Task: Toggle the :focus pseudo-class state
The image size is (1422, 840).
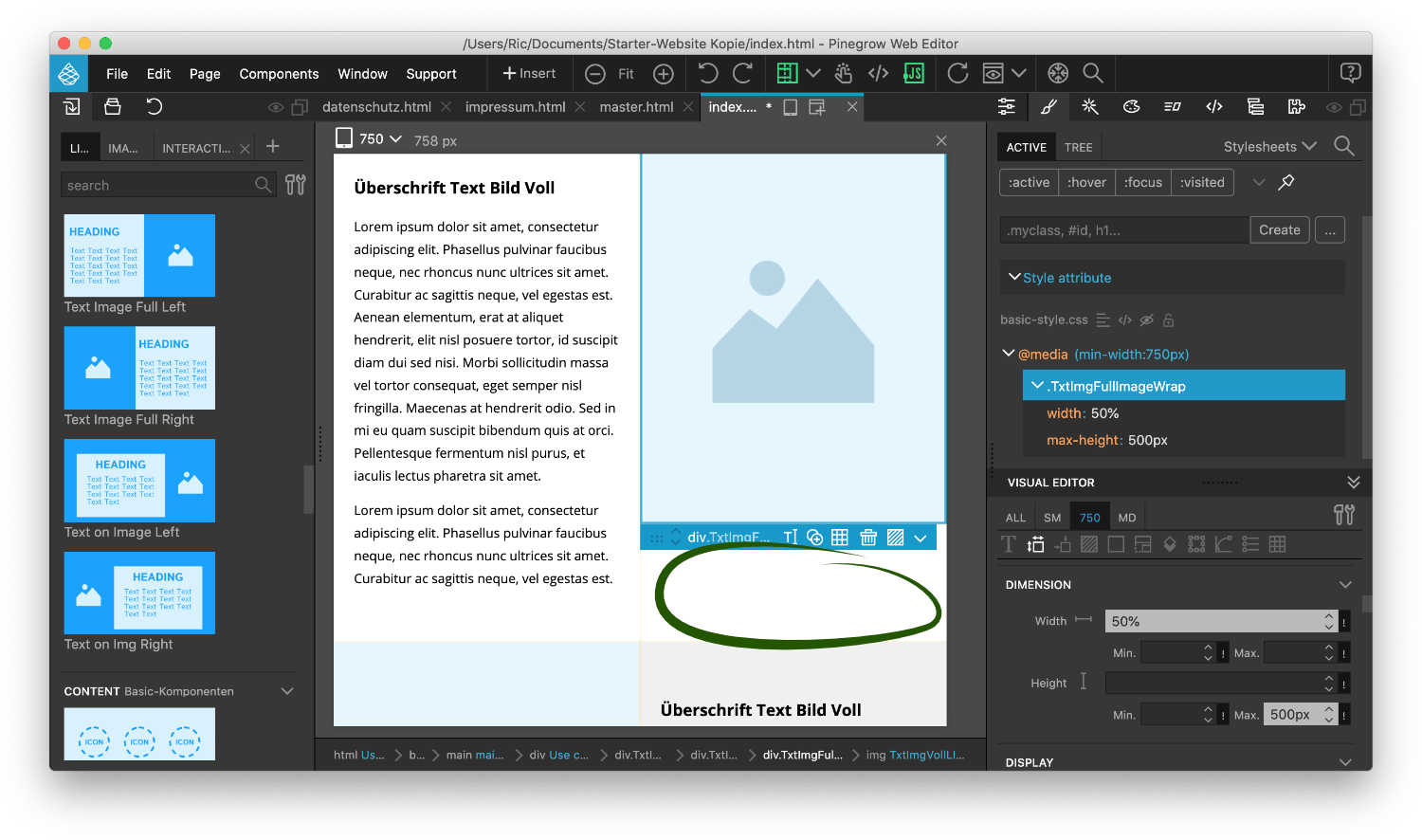Action: (1143, 182)
